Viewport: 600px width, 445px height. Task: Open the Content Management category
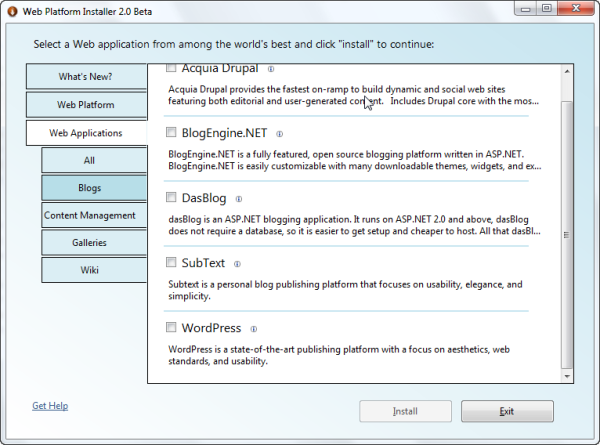coord(94,215)
